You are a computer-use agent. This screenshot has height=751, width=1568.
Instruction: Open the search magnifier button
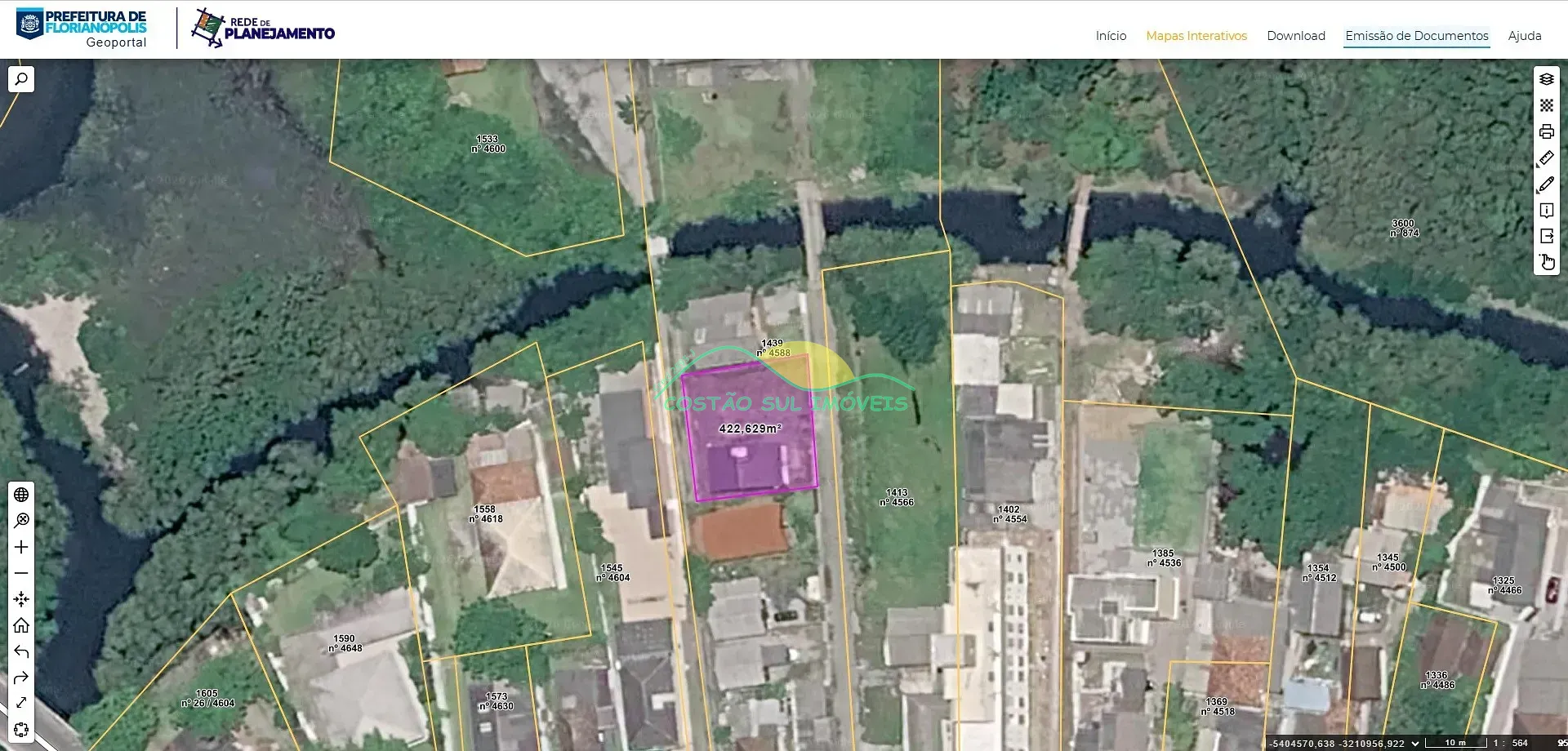21,79
